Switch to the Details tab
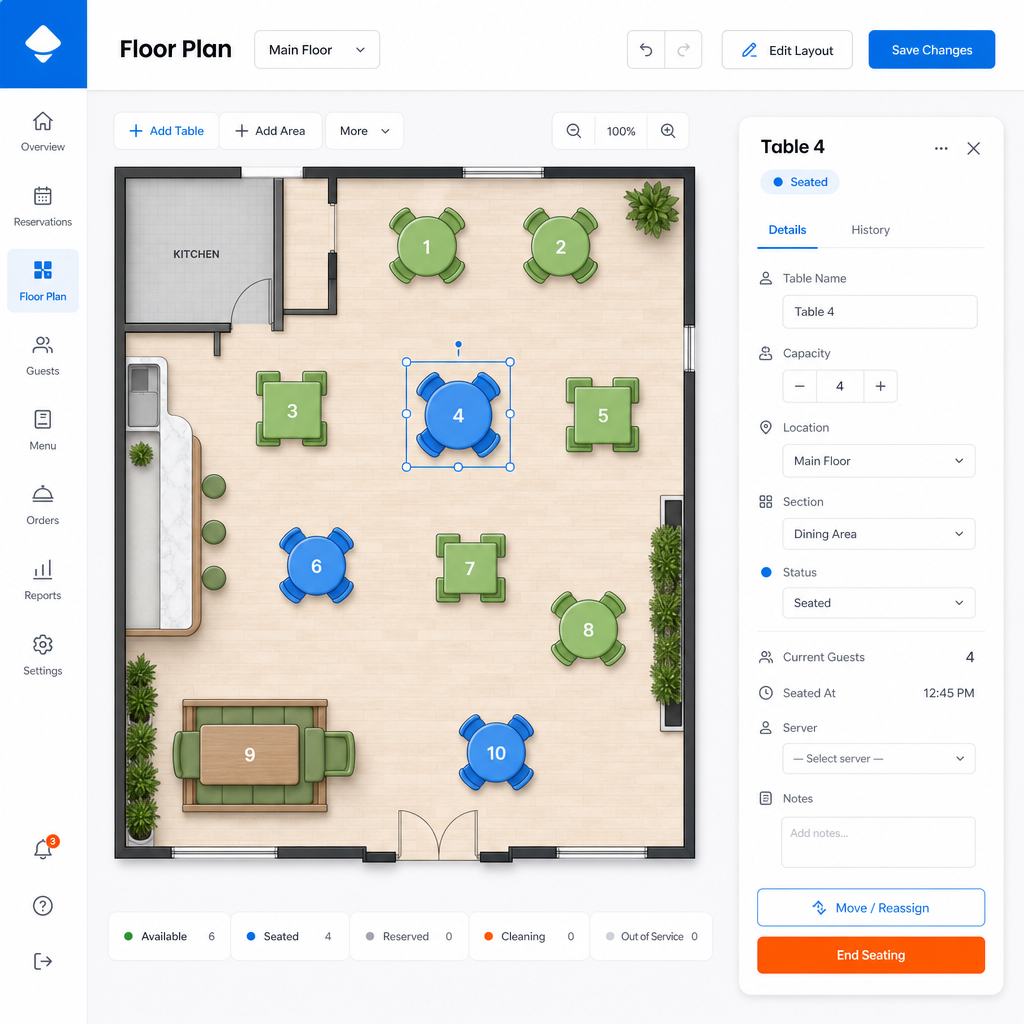Viewport: 1024px width, 1024px height. tap(787, 230)
